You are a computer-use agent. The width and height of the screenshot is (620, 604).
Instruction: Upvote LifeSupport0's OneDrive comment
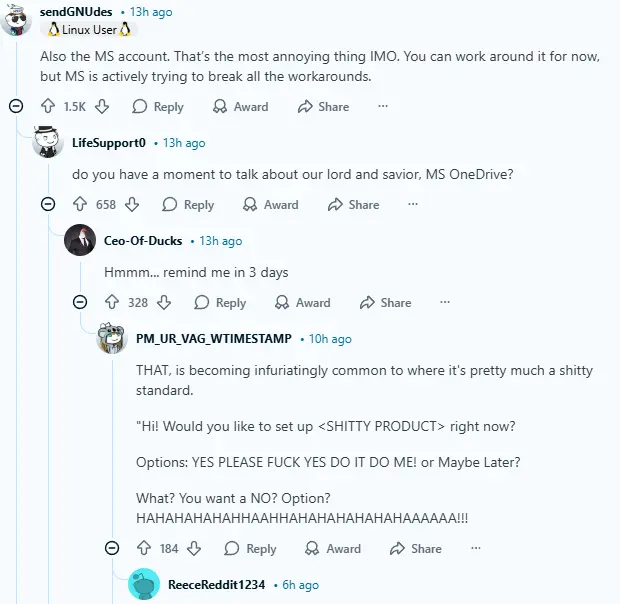[80, 204]
